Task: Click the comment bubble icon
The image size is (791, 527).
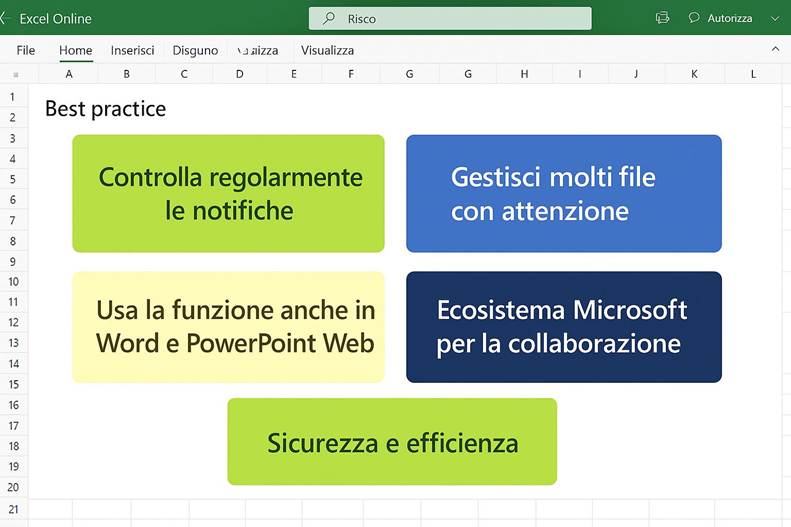Action: click(694, 18)
